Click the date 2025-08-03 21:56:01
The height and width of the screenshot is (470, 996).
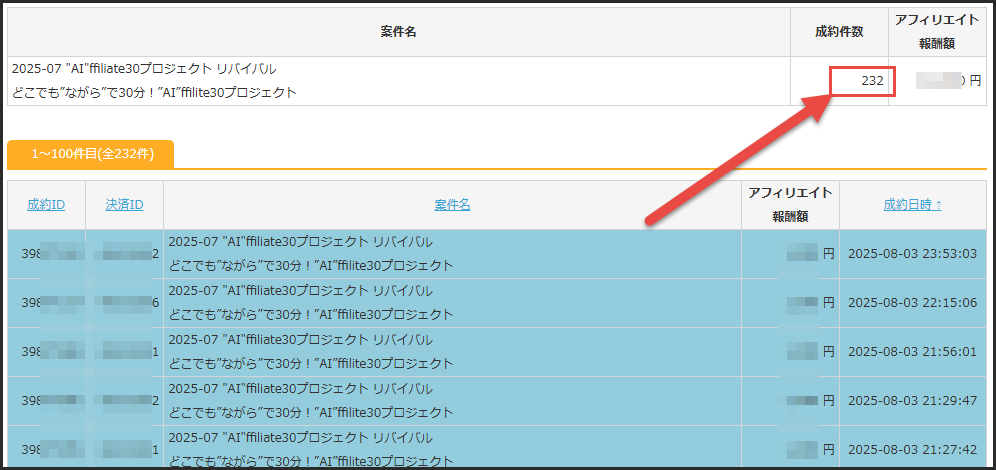pos(912,352)
